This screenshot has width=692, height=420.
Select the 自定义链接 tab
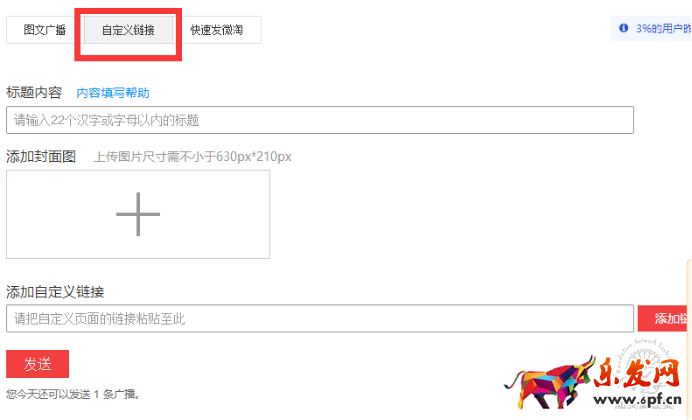[128, 30]
